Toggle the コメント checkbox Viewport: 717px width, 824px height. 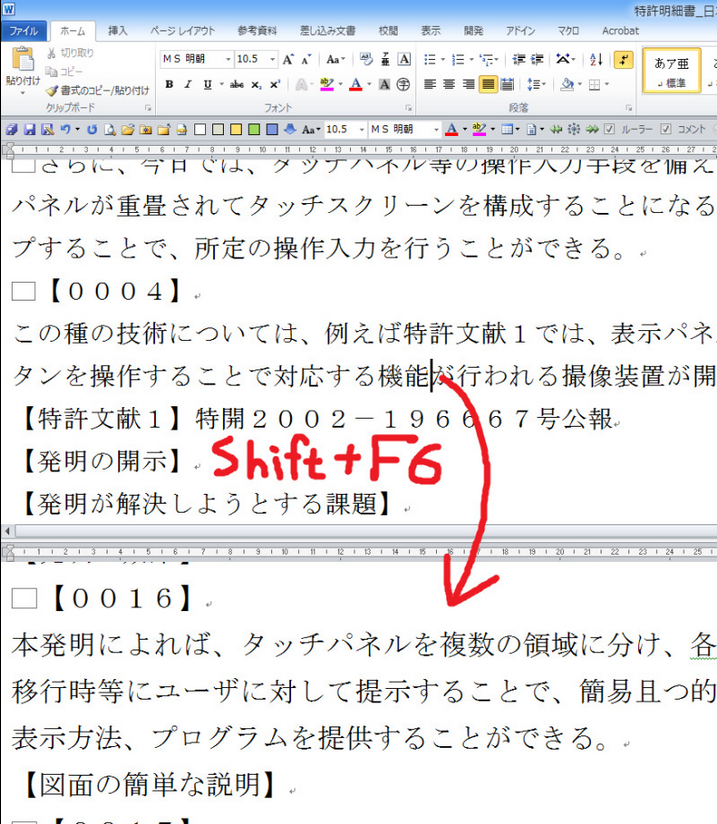coord(668,129)
